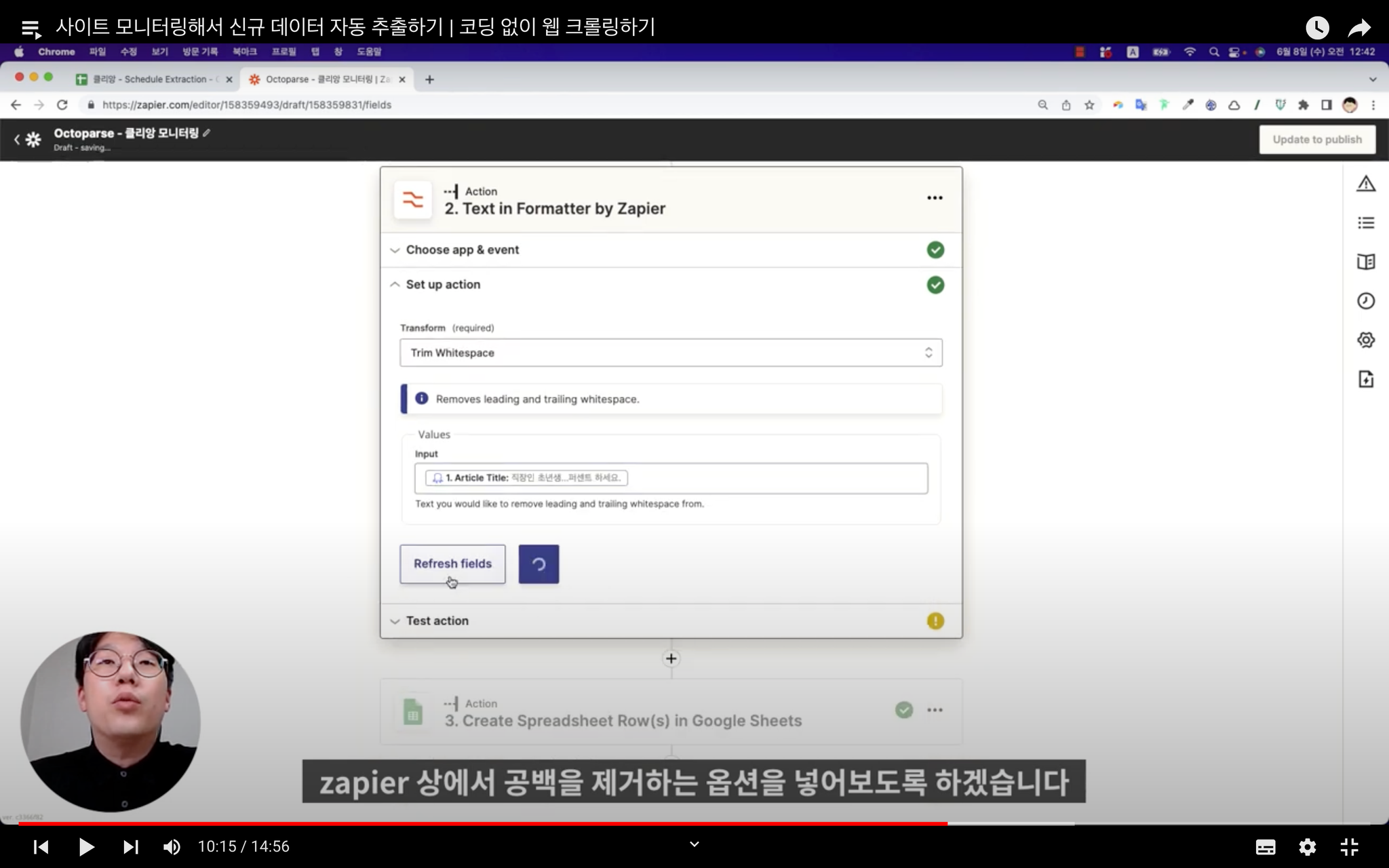This screenshot has width=1389, height=868.
Task: Bookmark page with star icon
Action: tap(1089, 105)
